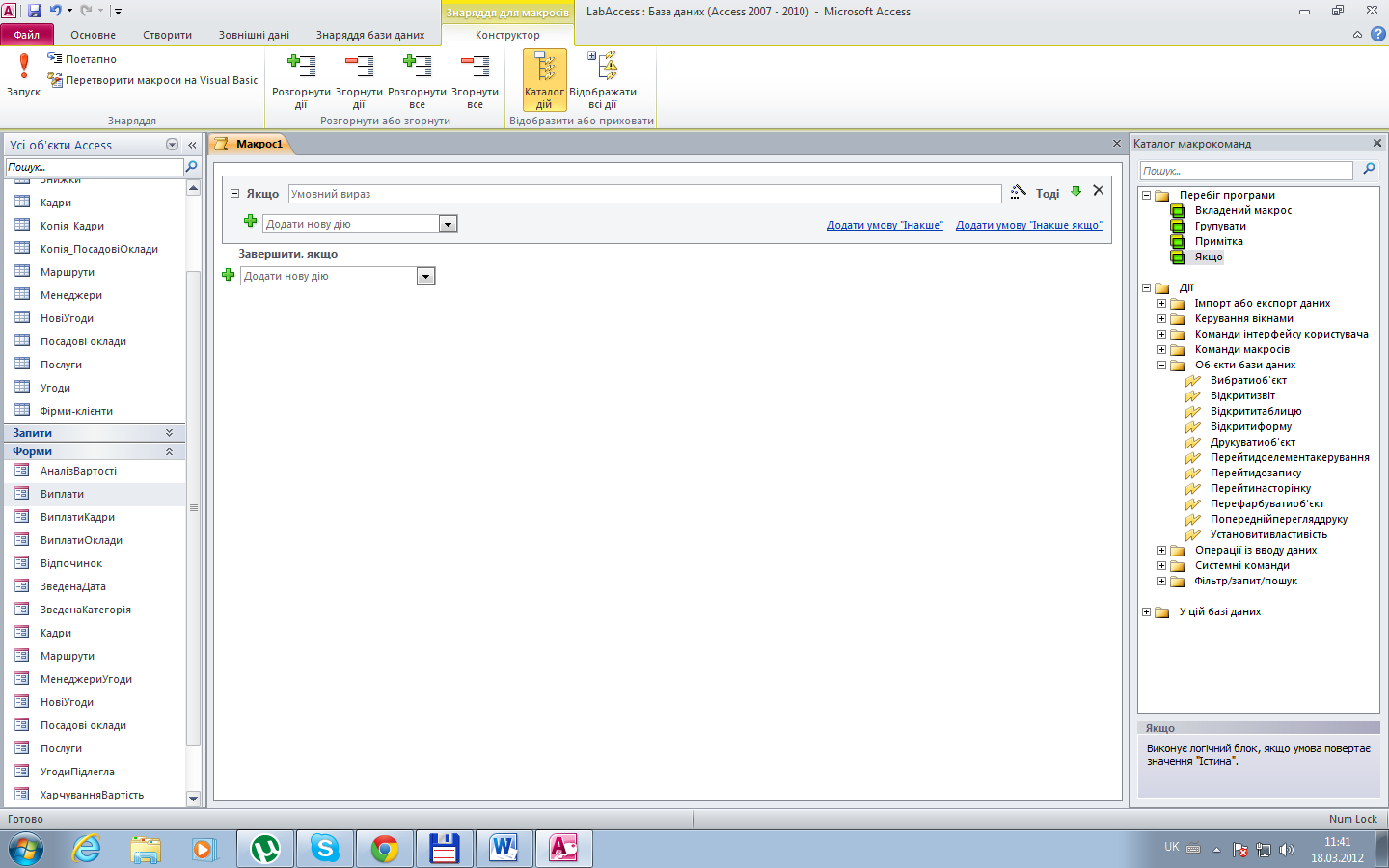Delete the Якщо block with X
The height and width of the screenshot is (868, 1389).
coord(1098,191)
